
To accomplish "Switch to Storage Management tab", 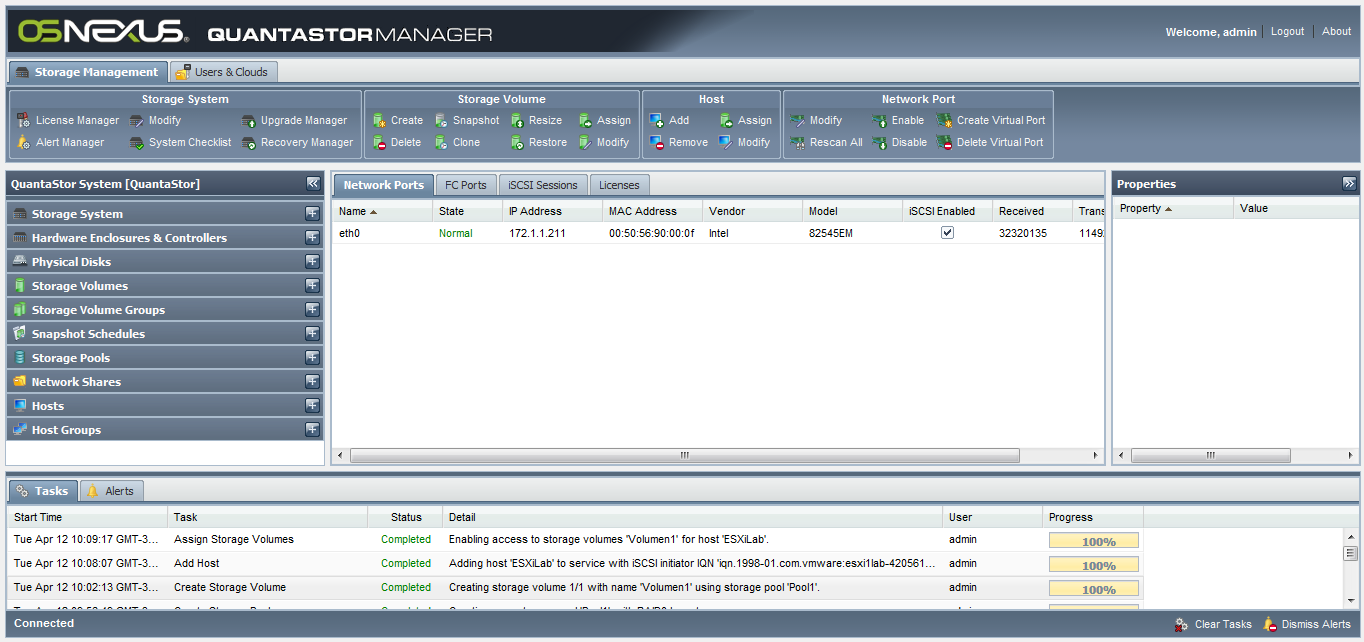I will [x=87, y=72].
